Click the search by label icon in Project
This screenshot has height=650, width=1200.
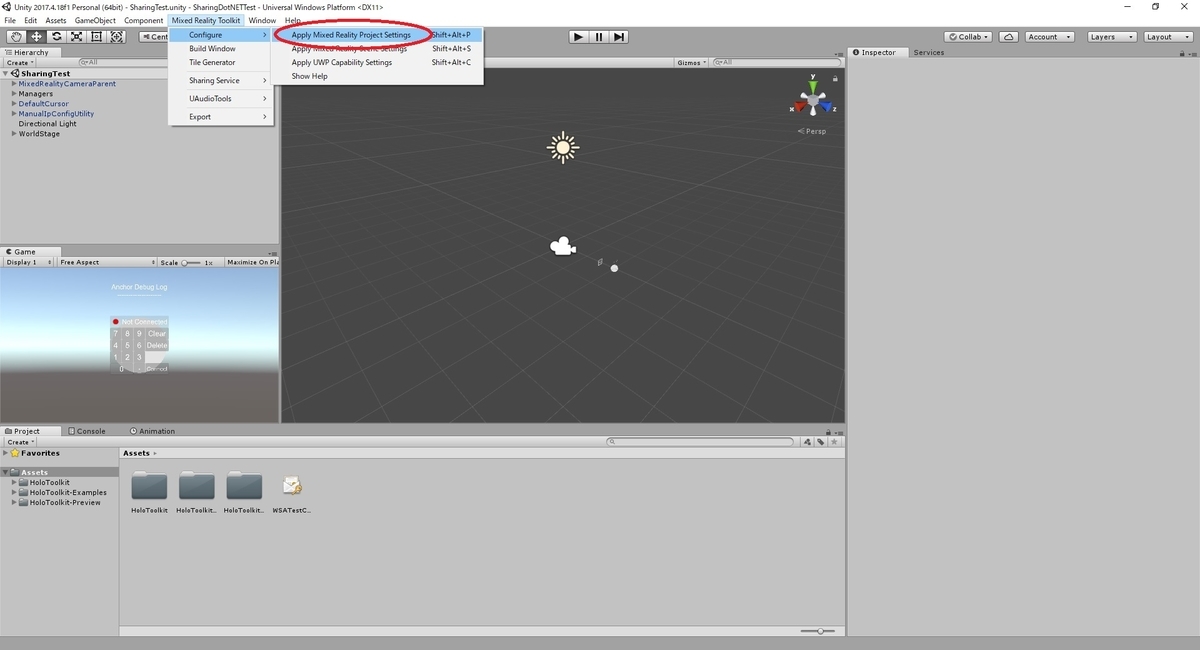820,442
